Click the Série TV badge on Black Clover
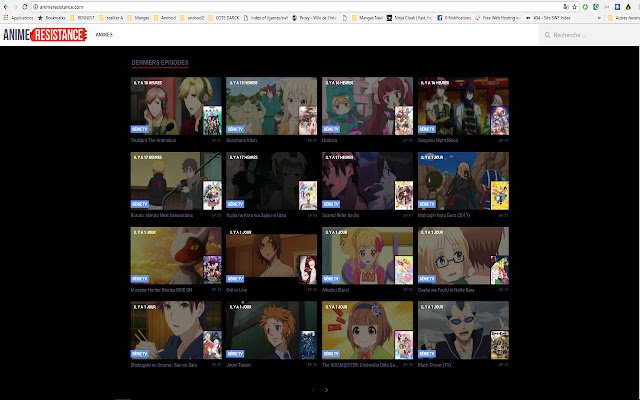The image size is (640, 400). [427, 353]
